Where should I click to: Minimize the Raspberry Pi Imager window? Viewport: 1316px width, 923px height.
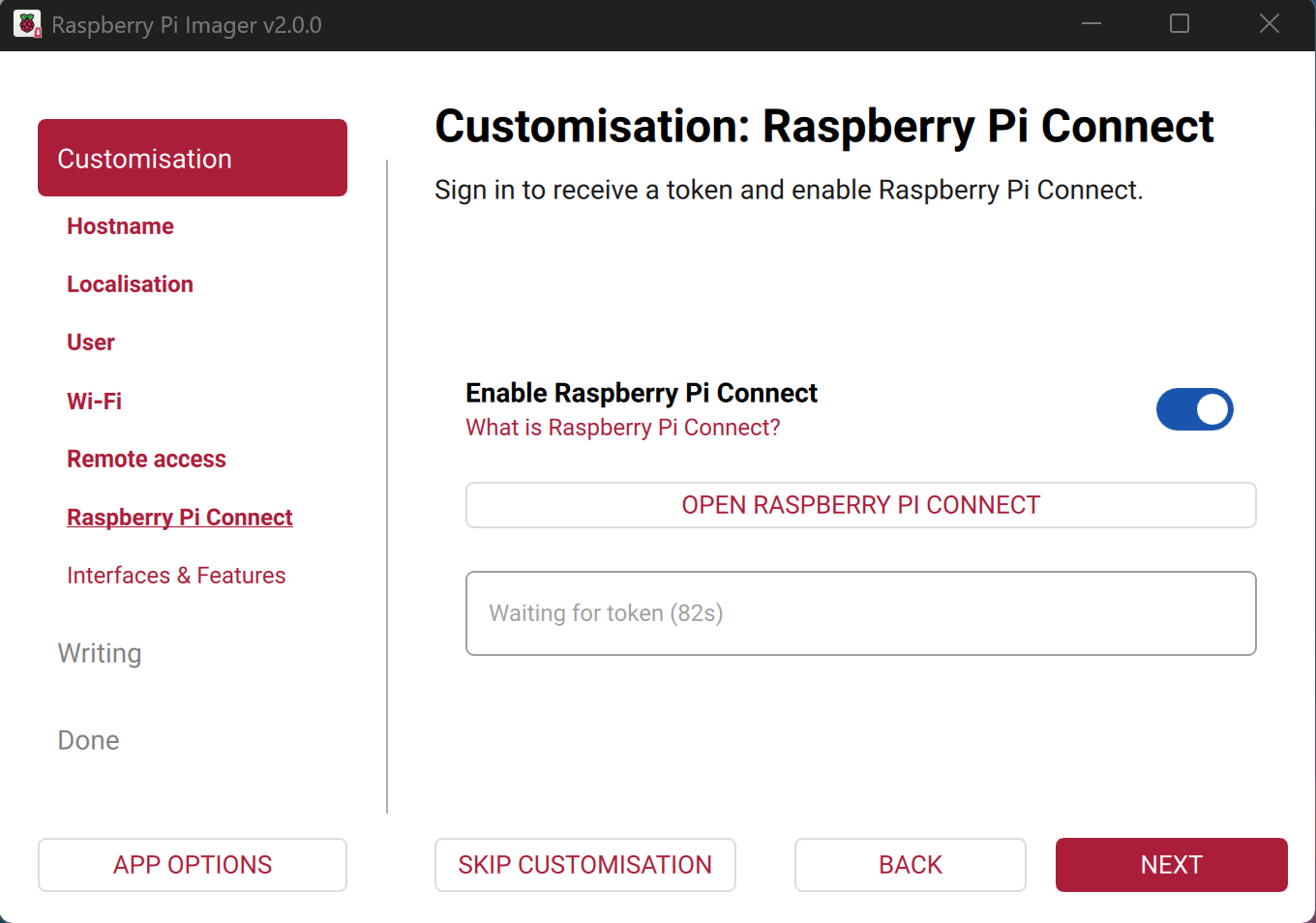click(x=1092, y=23)
